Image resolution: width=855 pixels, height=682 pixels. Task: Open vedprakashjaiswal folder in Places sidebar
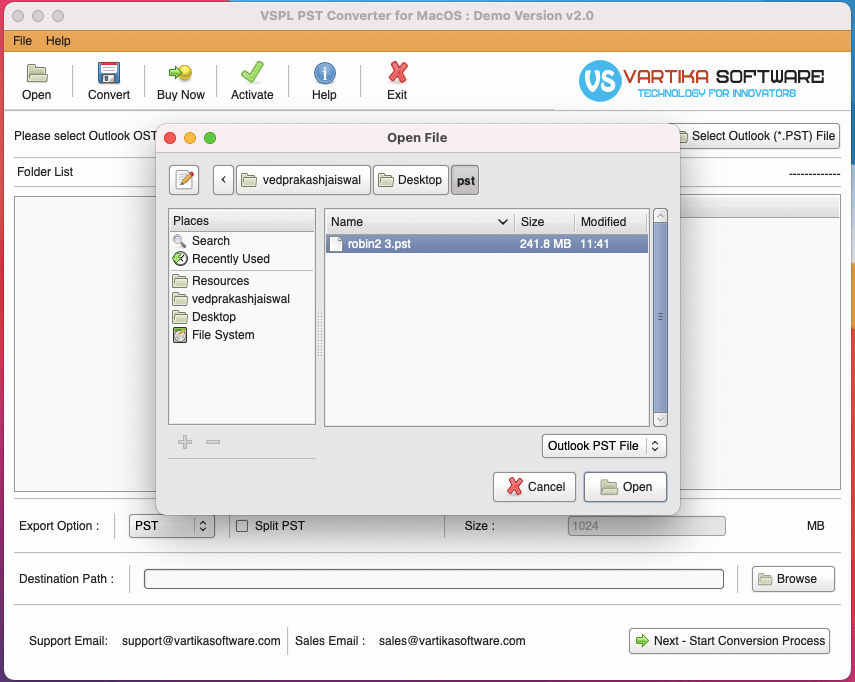(x=242, y=299)
